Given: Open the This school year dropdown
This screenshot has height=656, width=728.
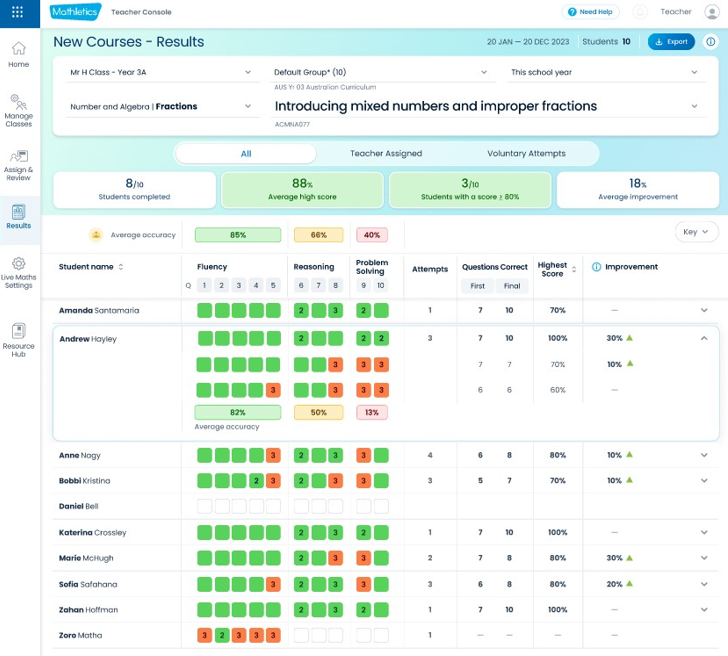Looking at the screenshot, I should point(605,72).
